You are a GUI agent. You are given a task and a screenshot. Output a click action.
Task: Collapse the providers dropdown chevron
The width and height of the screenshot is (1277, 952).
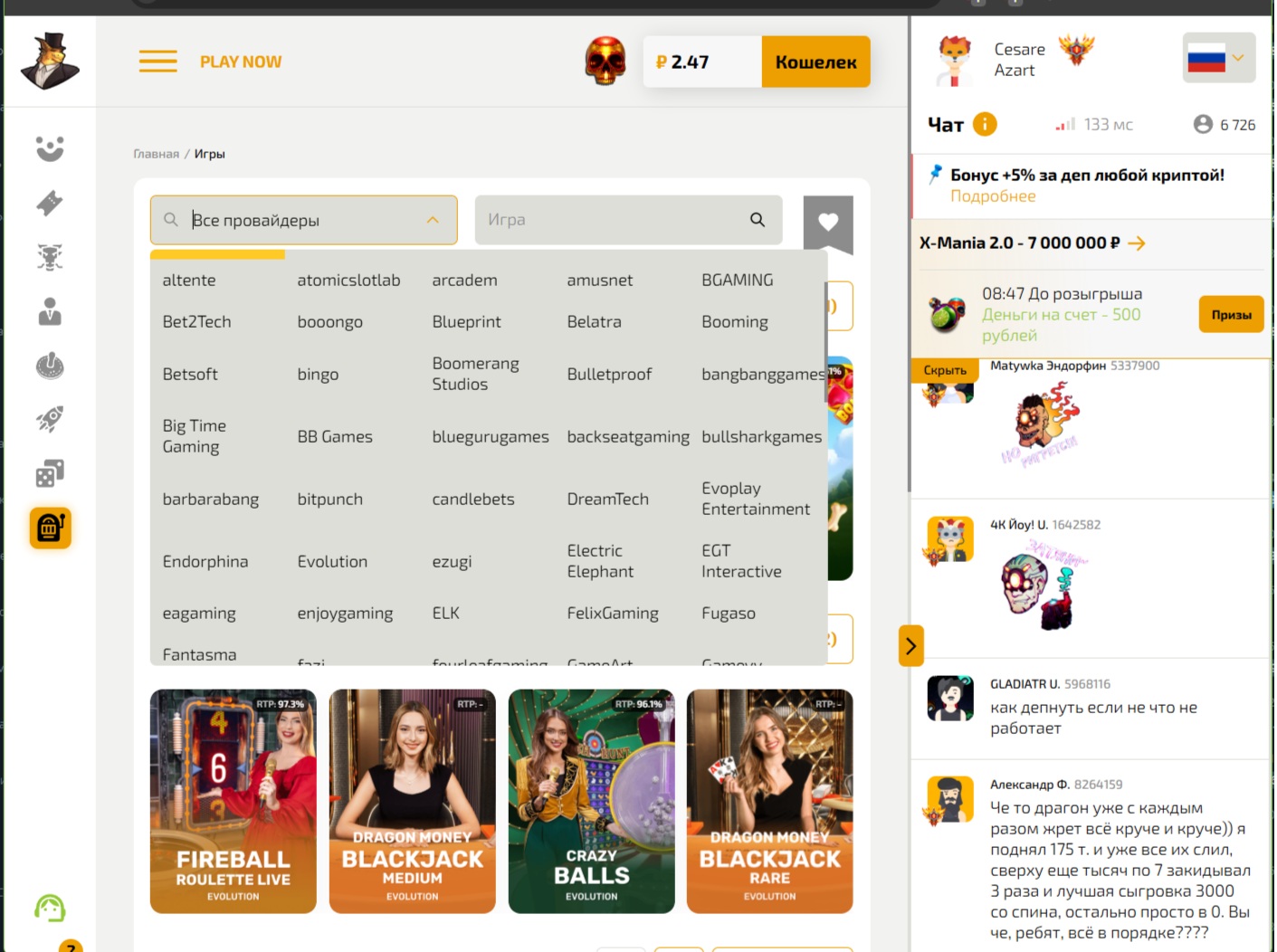click(x=433, y=220)
